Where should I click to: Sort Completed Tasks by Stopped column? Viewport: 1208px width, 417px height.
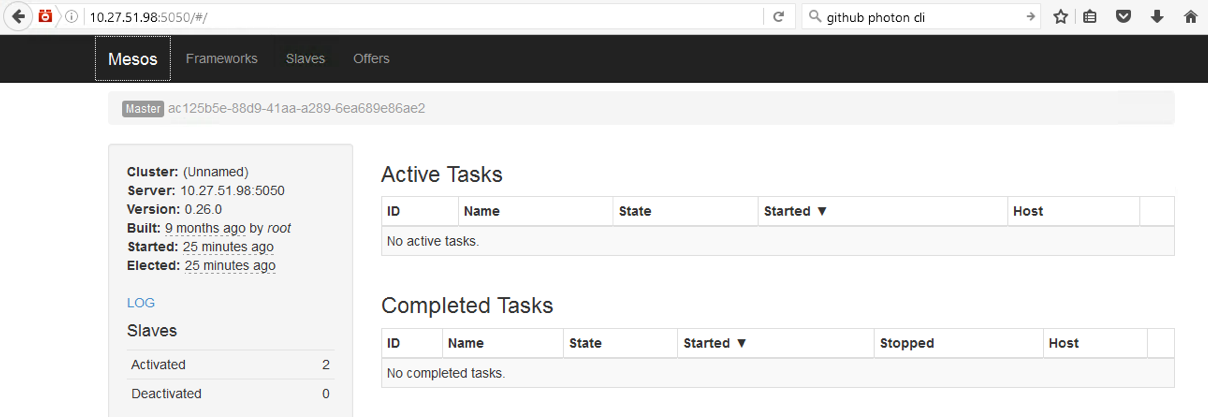906,343
